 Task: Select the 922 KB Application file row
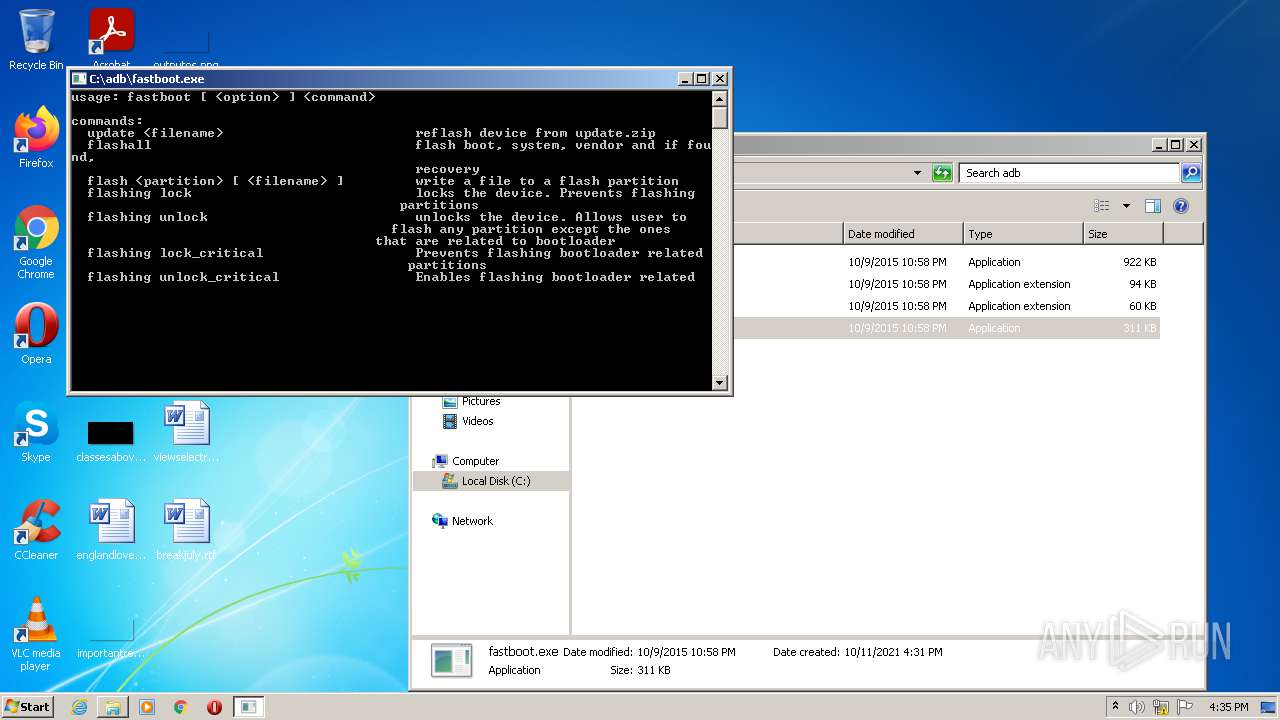(946, 262)
